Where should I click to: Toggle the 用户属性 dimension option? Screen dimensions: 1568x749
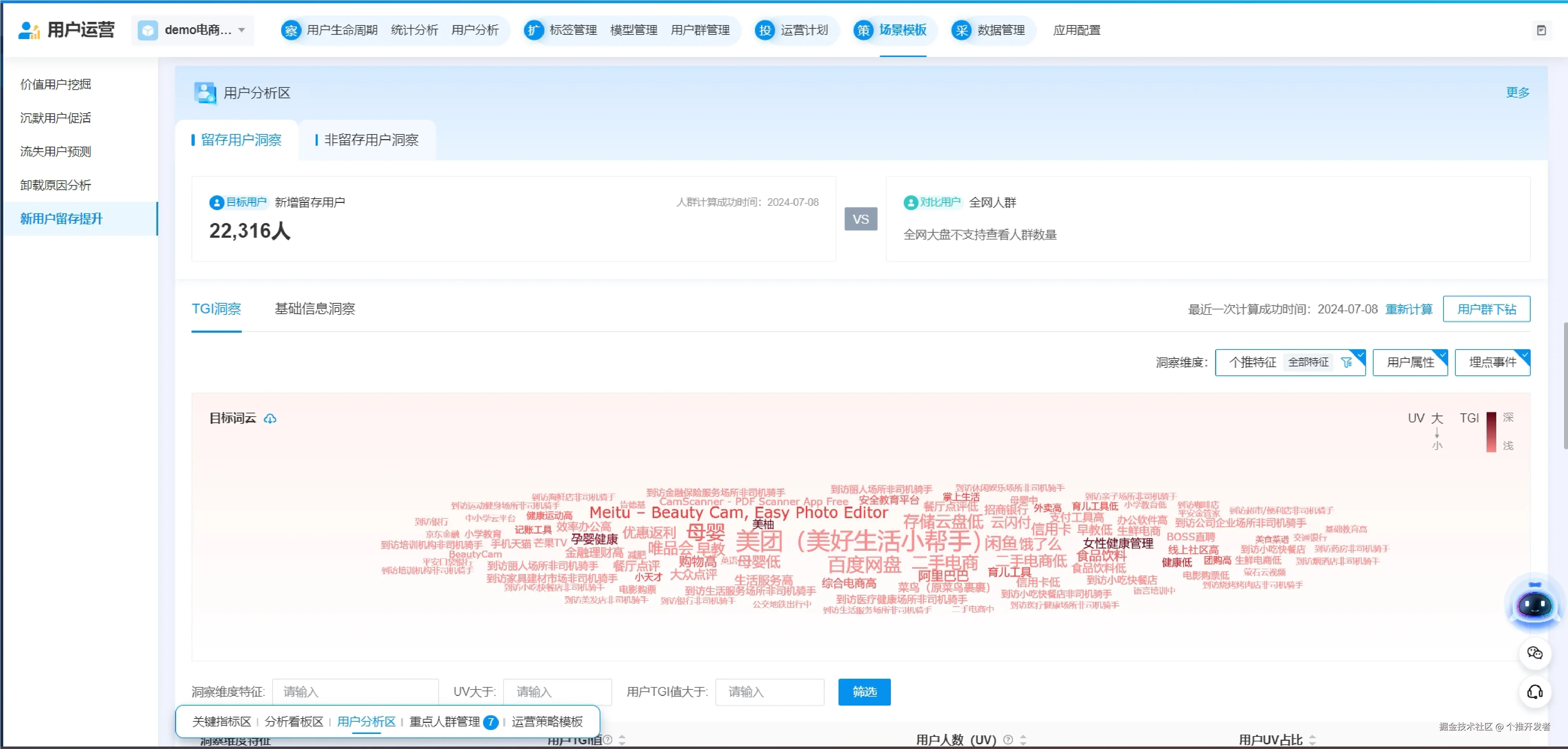click(x=1410, y=362)
